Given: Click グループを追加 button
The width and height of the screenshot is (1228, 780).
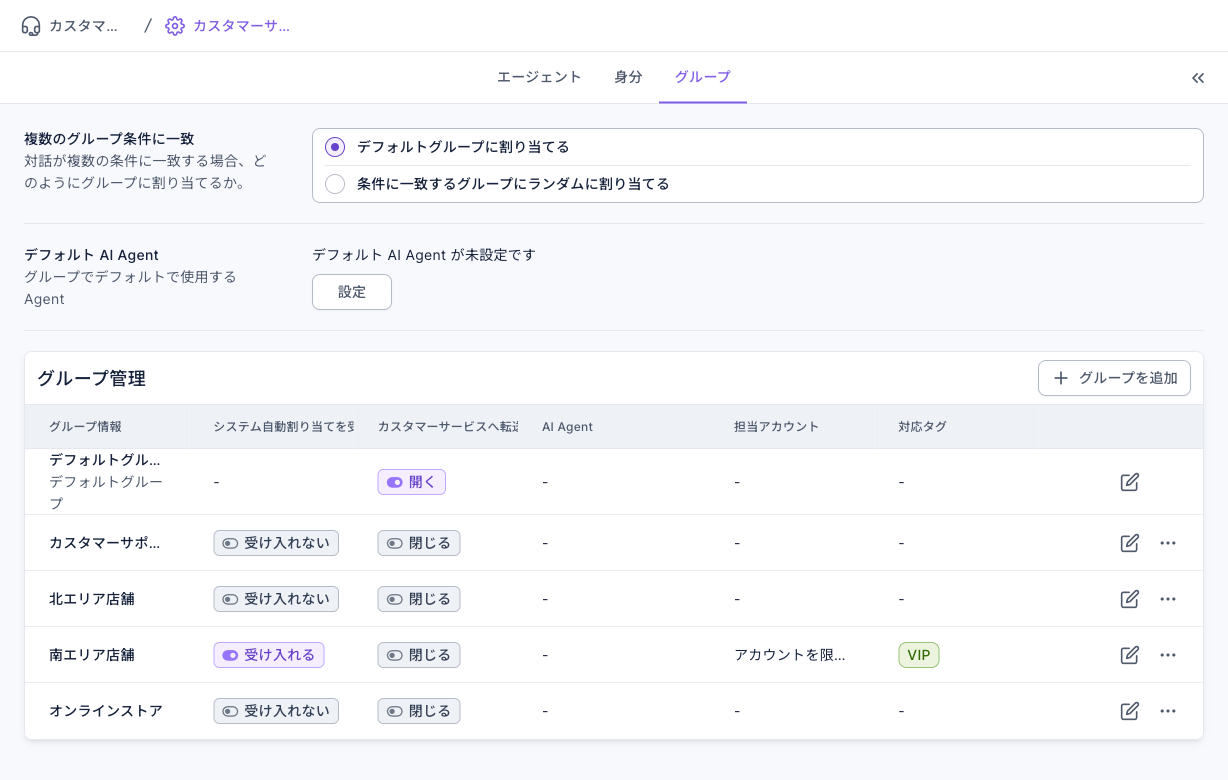Looking at the screenshot, I should (1114, 378).
